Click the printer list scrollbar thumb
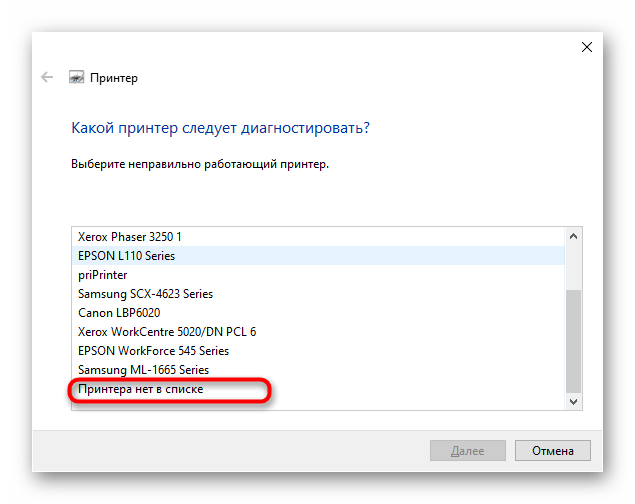Screen dimensions: 635x504 574,340
